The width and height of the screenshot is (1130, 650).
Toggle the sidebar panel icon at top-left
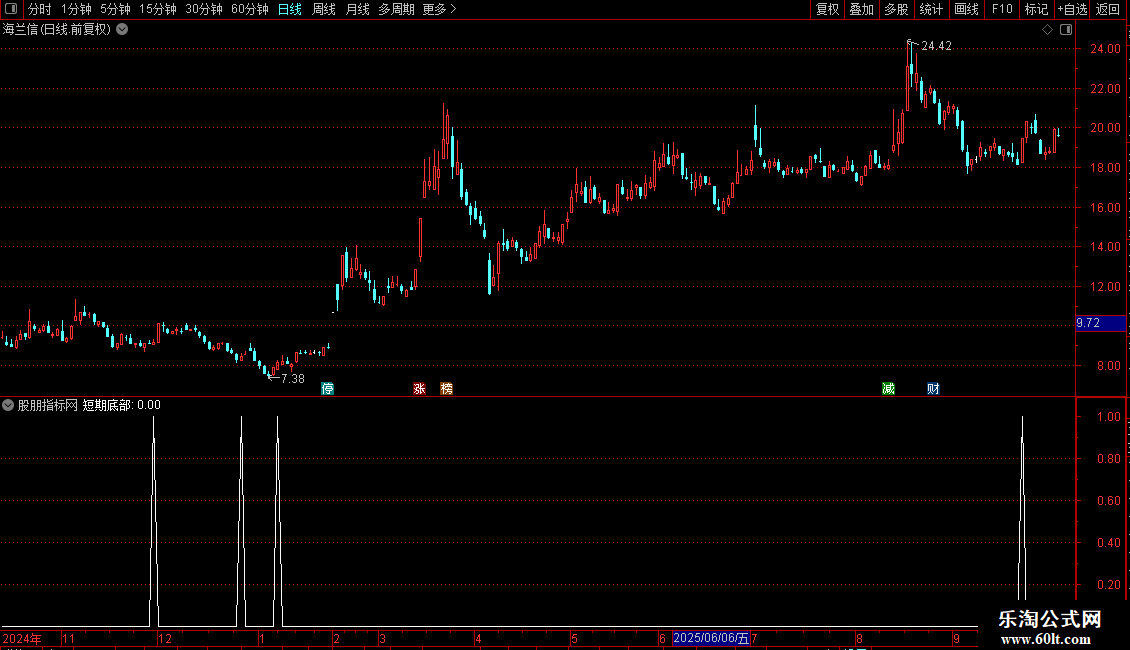point(10,9)
